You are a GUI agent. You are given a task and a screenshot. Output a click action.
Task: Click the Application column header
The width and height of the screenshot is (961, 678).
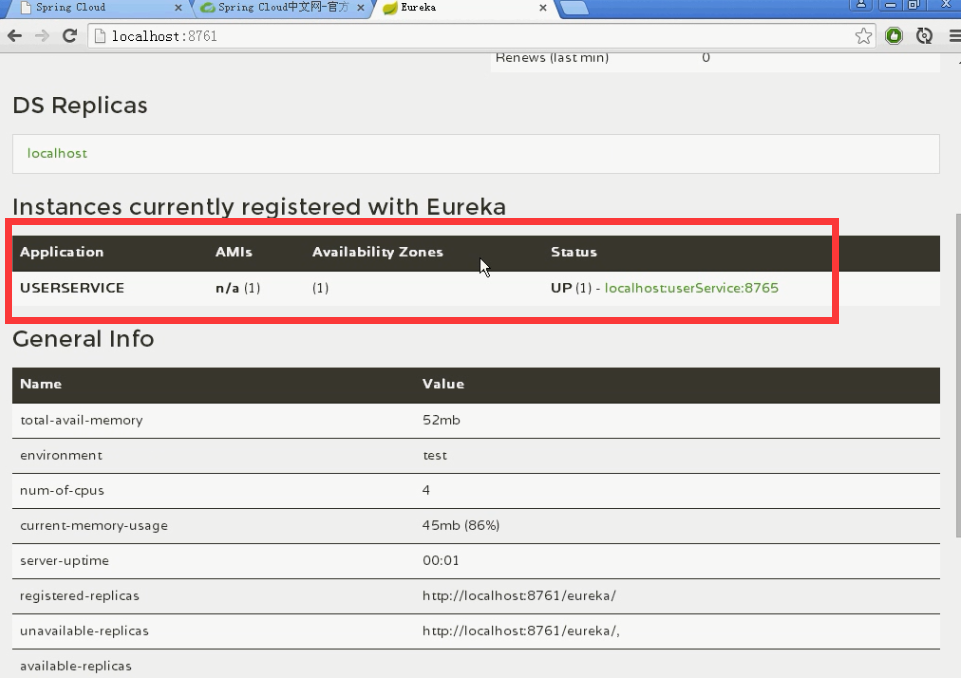click(x=61, y=252)
